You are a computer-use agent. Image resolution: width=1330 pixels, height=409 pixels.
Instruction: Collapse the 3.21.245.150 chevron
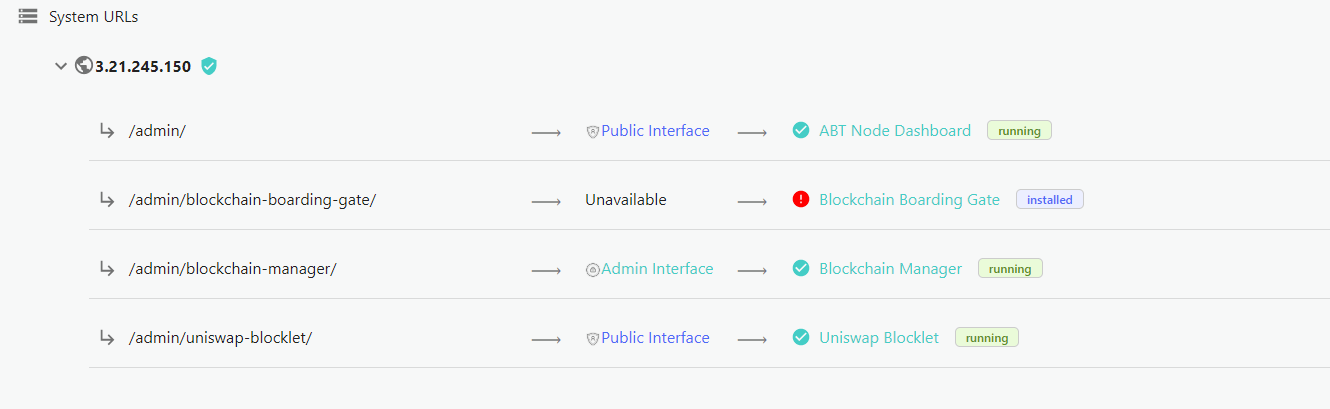pos(61,67)
